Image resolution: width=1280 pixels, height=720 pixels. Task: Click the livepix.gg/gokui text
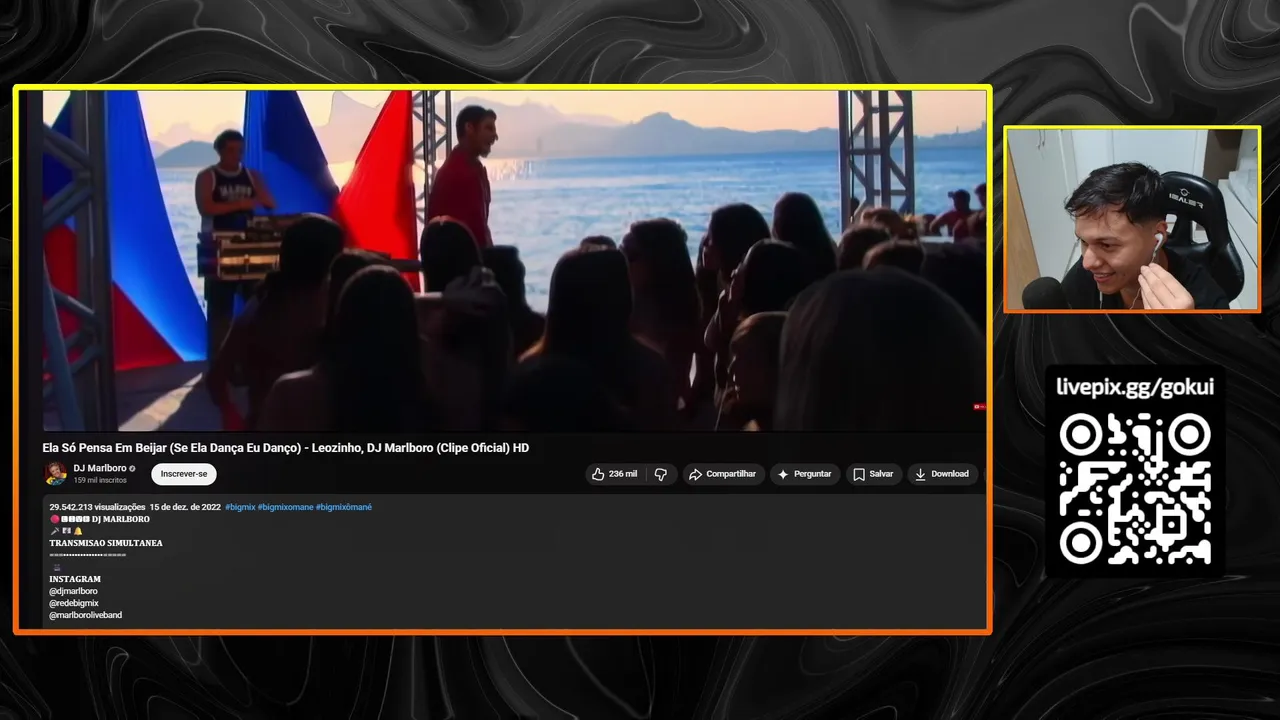[x=1135, y=388]
